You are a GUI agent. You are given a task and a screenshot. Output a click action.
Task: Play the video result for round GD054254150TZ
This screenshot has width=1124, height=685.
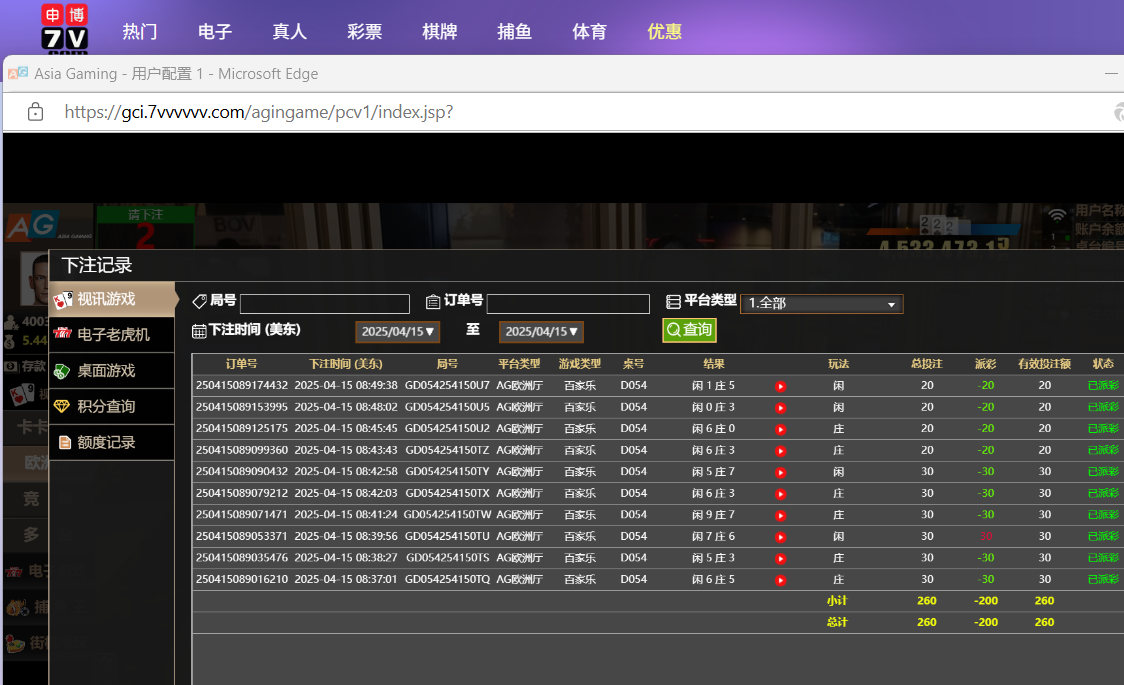point(781,451)
